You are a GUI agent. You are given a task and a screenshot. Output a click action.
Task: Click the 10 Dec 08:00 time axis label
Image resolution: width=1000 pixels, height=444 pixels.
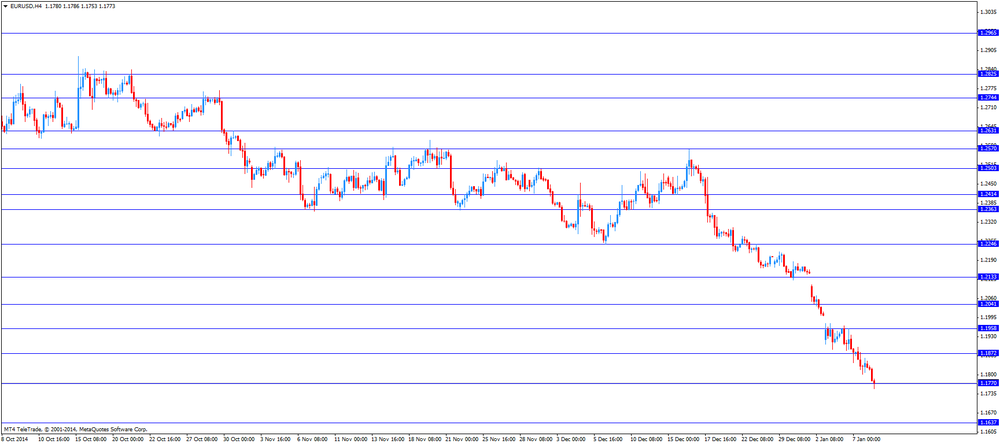click(647, 440)
